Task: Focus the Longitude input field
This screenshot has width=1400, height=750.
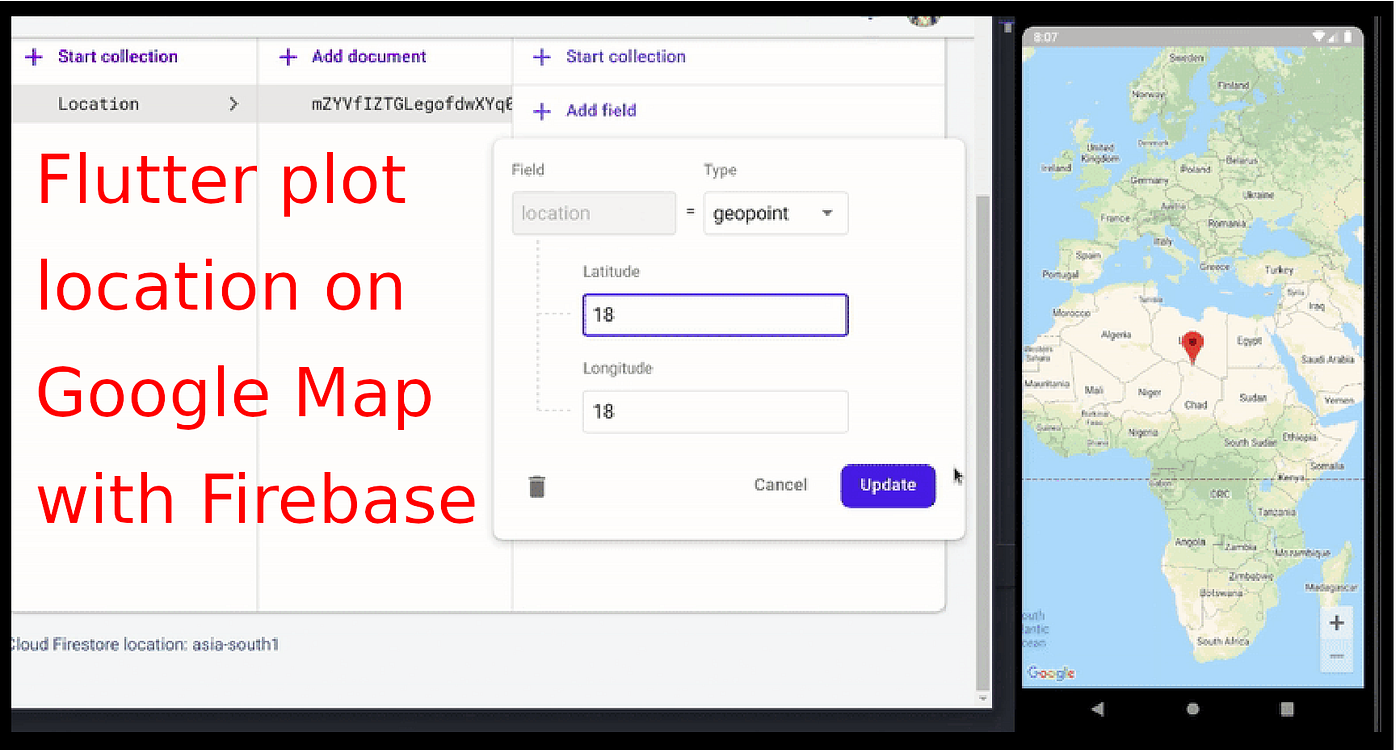Action: 715,412
